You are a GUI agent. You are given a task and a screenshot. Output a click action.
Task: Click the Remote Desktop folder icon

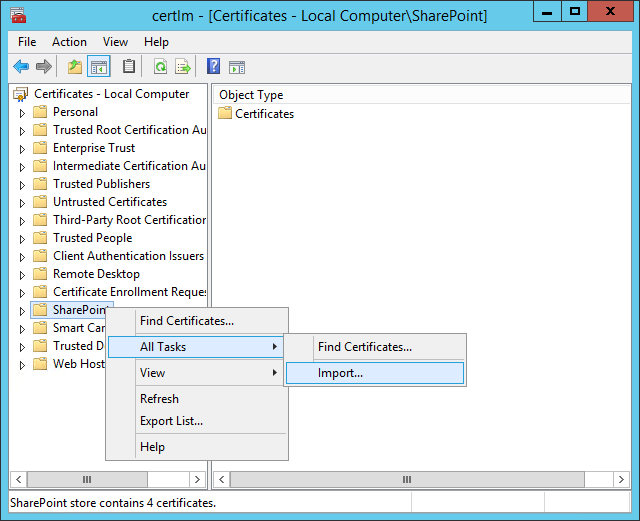click(x=40, y=274)
